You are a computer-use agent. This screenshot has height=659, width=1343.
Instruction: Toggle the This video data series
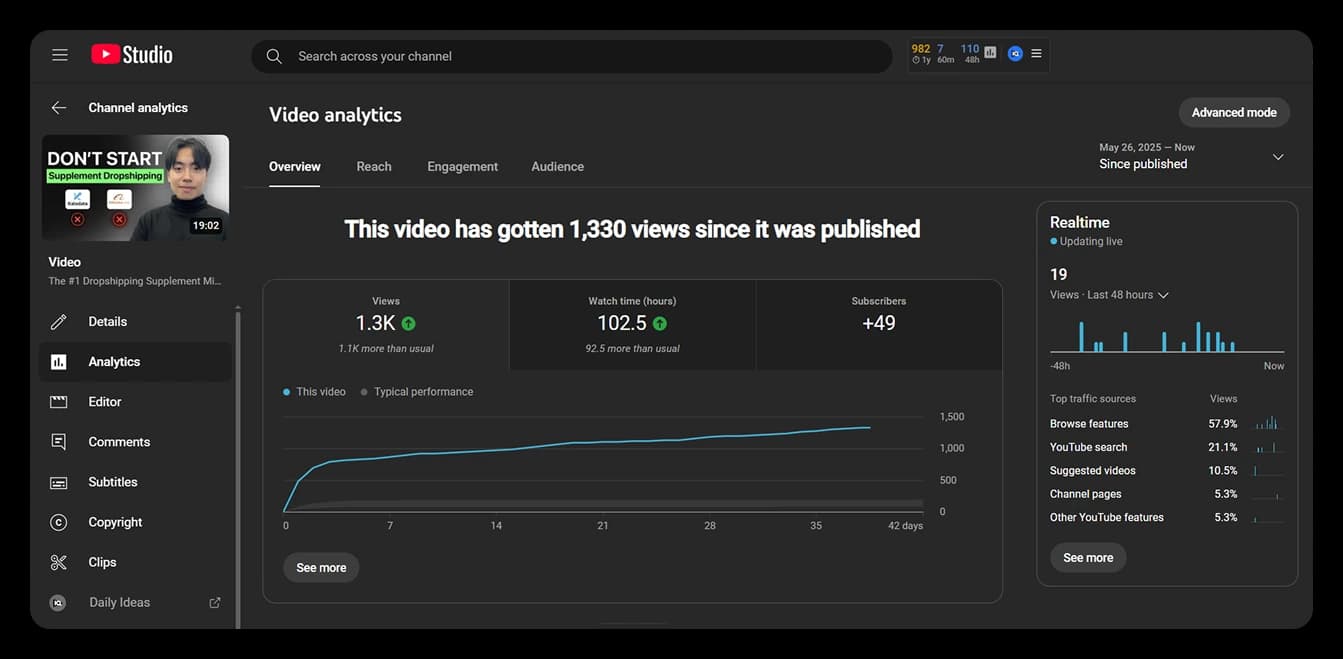pyautogui.click(x=316, y=391)
